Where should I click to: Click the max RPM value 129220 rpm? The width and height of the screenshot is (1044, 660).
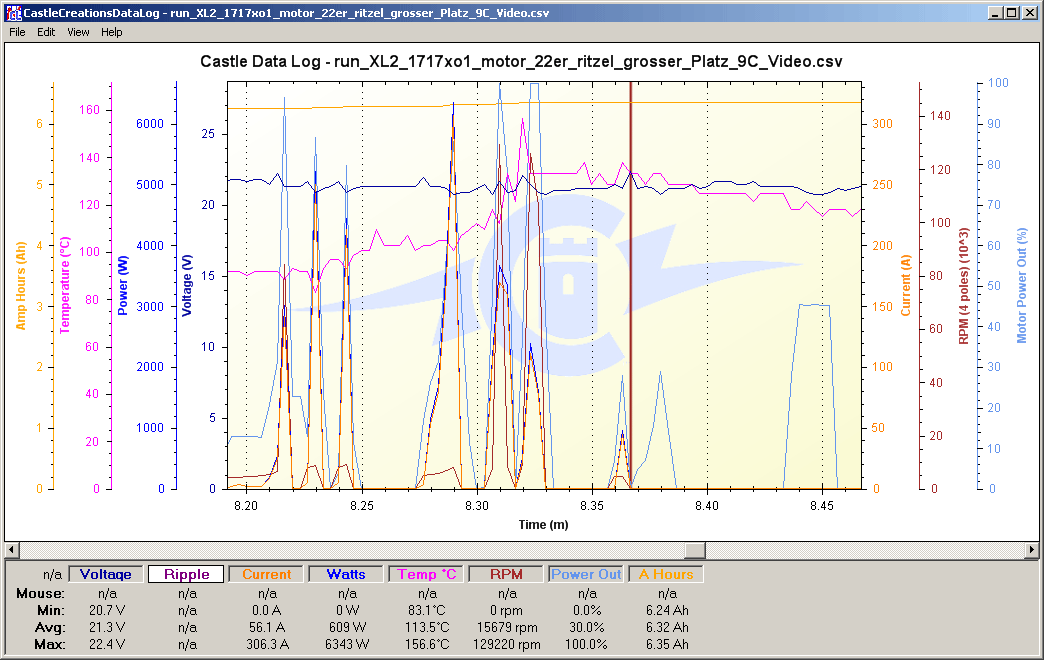(x=507, y=645)
